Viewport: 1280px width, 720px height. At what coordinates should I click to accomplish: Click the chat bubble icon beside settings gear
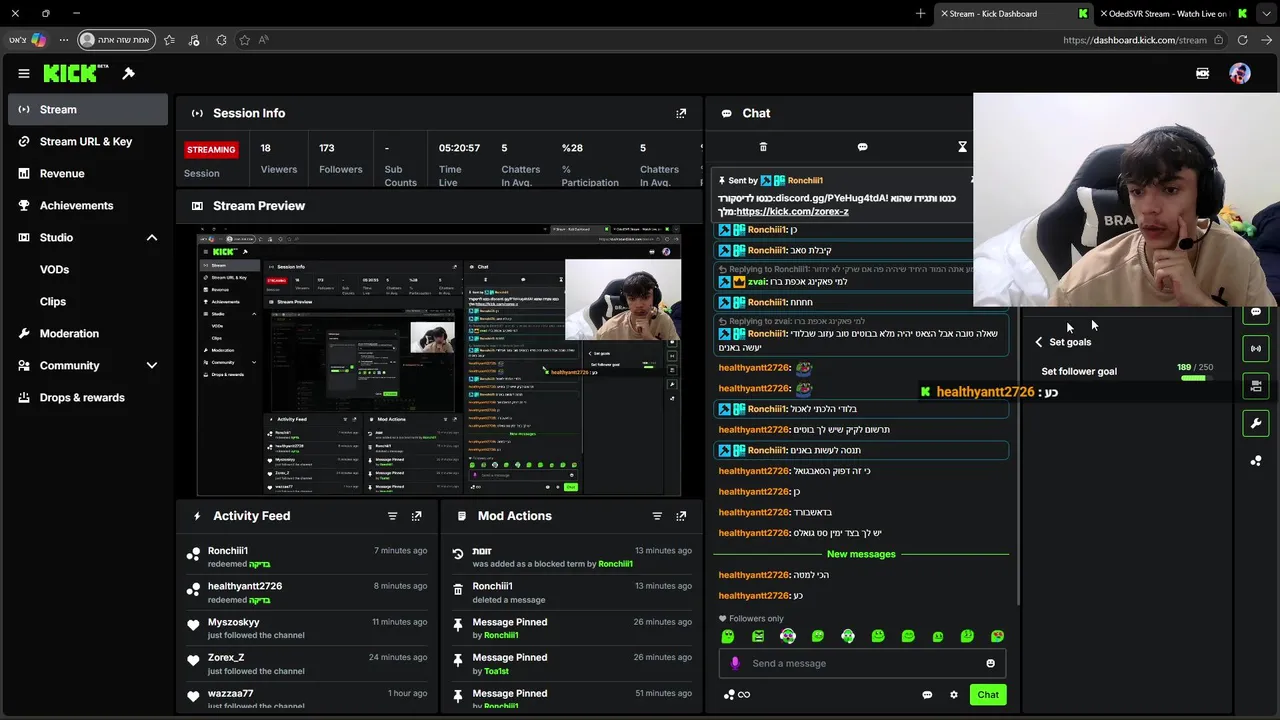point(927,695)
